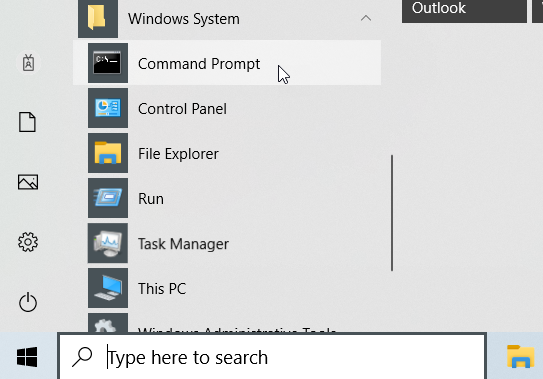Click the Control Panel icon
Screen dimensions: 543x379
pyautogui.click(x=108, y=108)
